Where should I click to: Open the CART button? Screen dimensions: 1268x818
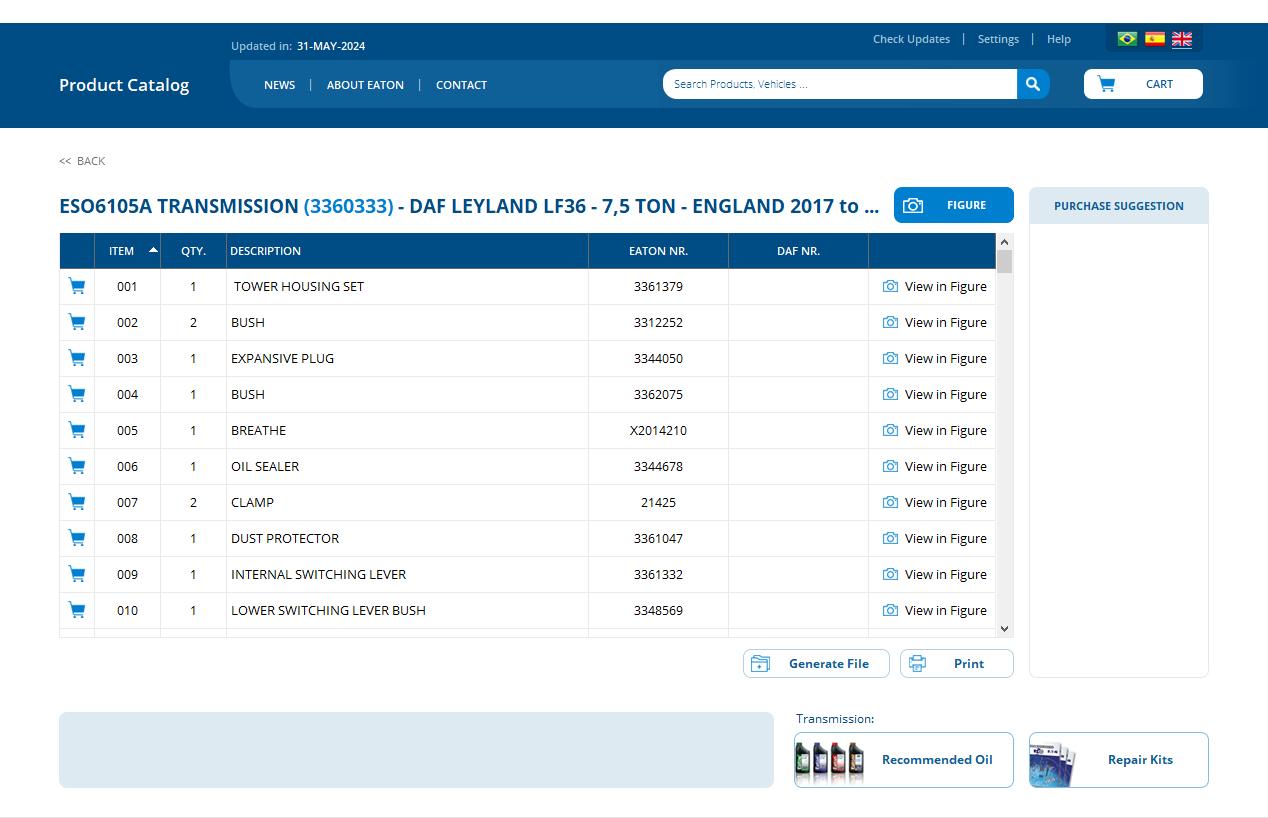click(x=1143, y=84)
